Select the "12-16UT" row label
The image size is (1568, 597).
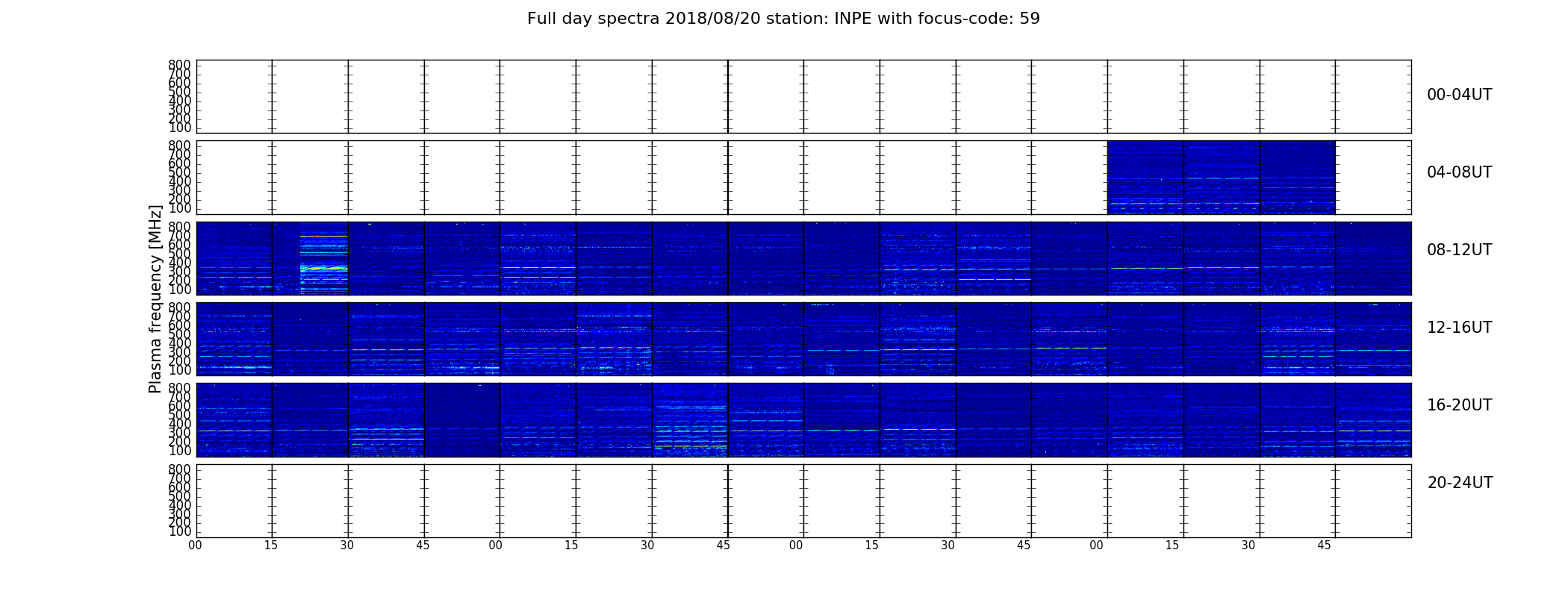click(x=1459, y=328)
